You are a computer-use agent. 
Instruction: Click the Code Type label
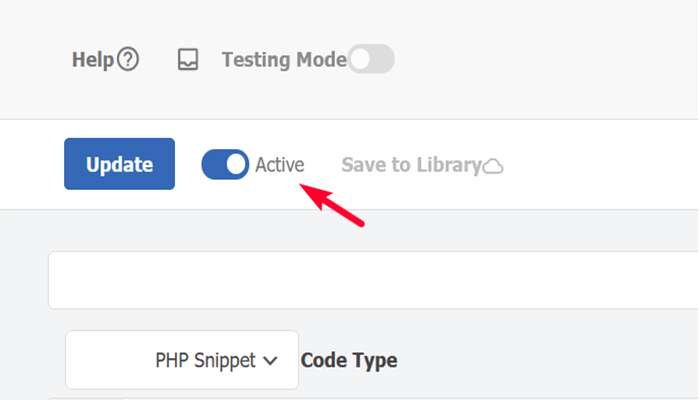(349, 360)
